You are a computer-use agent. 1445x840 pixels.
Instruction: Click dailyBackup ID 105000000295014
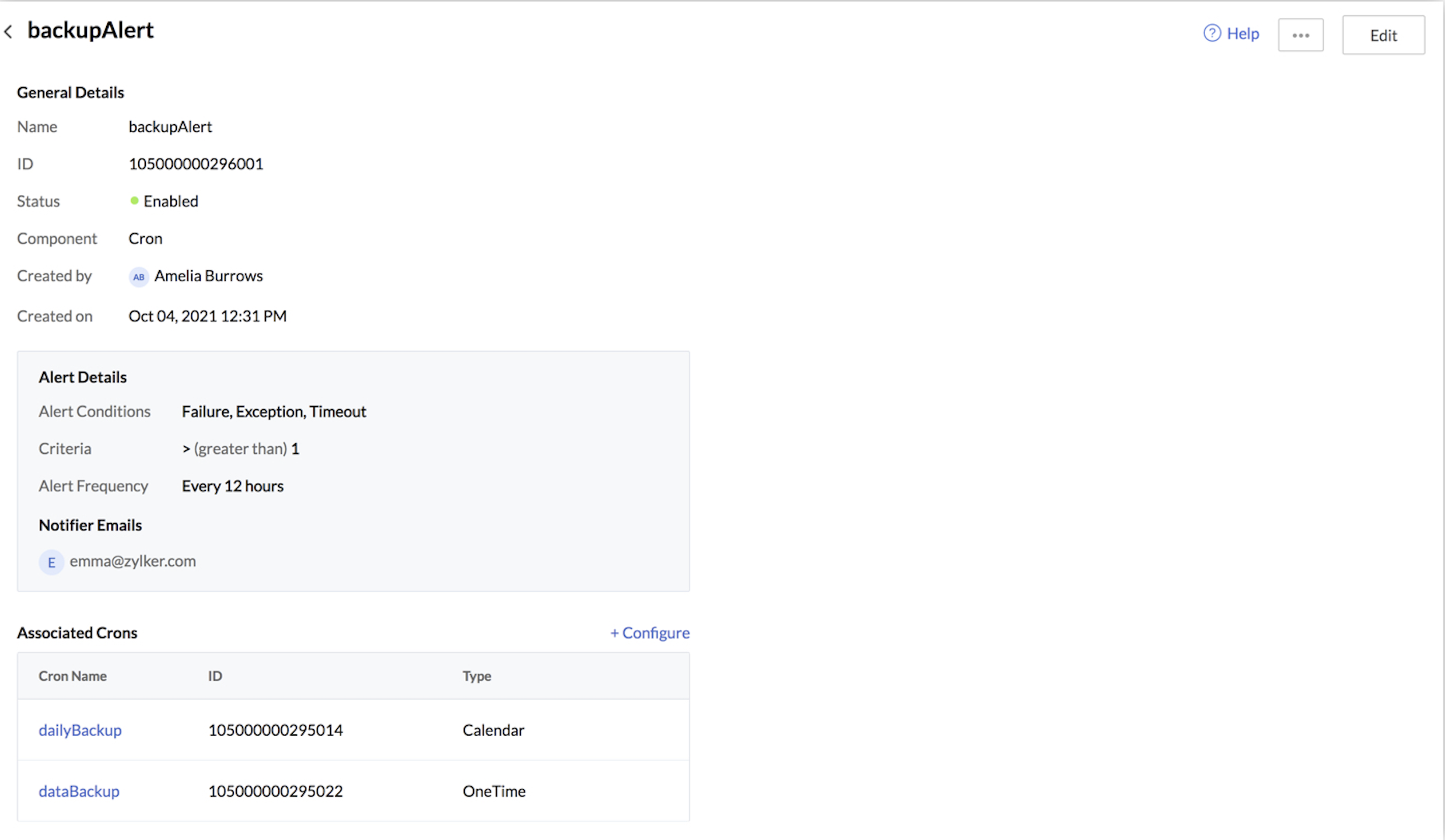[x=275, y=730]
